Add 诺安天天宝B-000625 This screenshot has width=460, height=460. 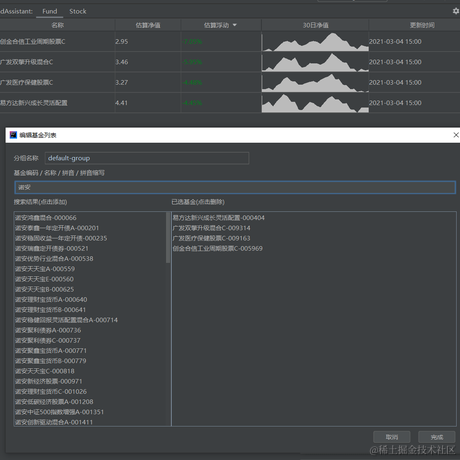[x=45, y=289]
